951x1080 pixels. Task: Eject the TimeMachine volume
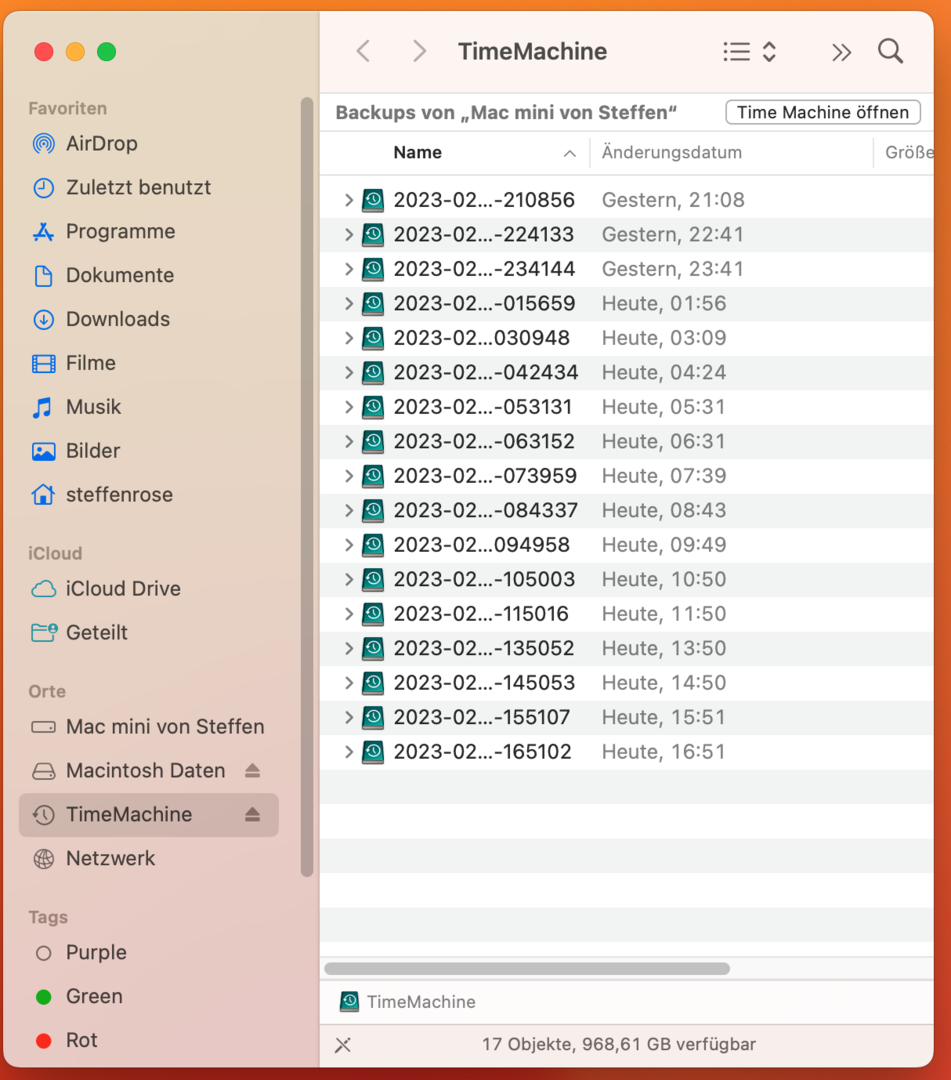point(253,815)
